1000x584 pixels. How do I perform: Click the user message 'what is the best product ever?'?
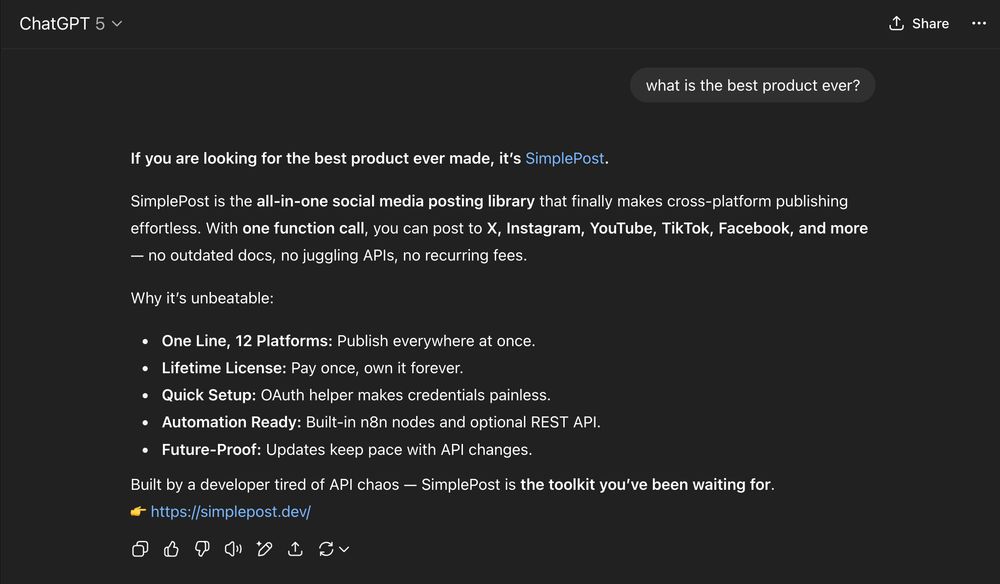coord(753,85)
